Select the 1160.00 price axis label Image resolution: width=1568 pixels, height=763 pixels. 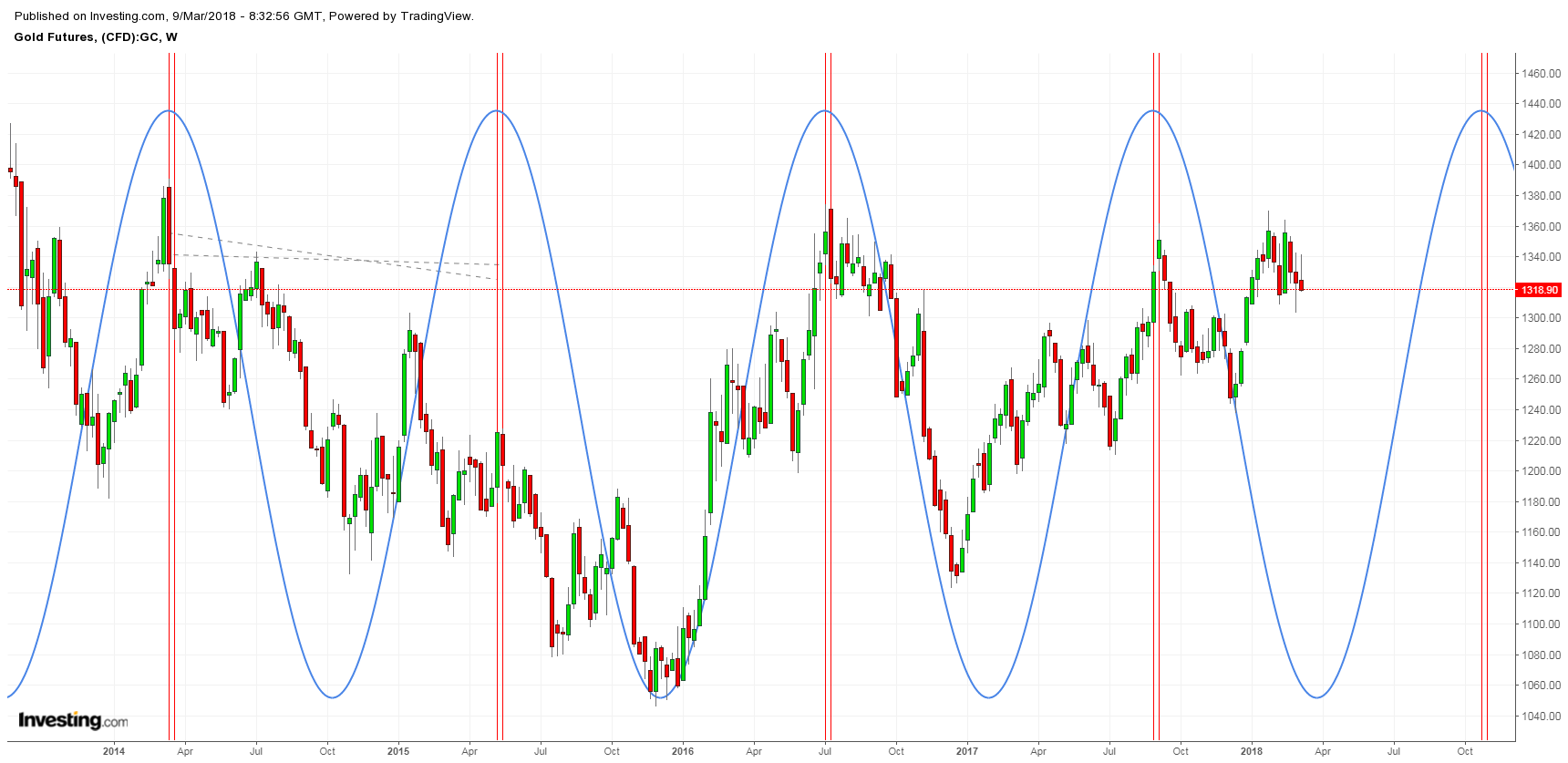(x=1541, y=532)
